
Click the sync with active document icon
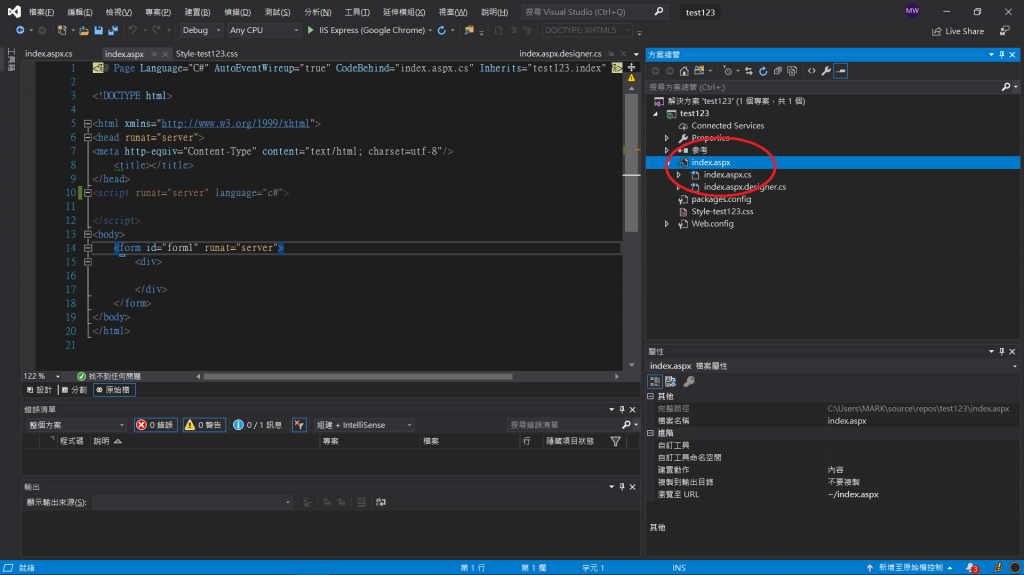(748, 71)
